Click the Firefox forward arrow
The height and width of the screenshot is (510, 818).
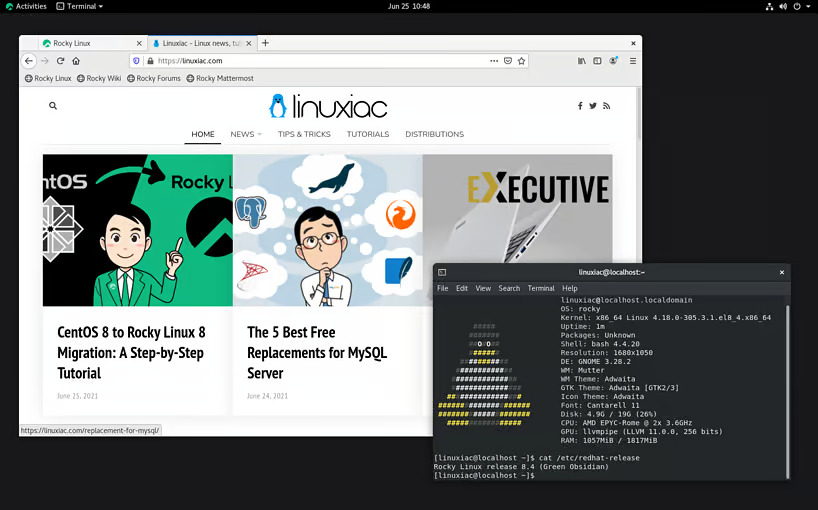45,61
